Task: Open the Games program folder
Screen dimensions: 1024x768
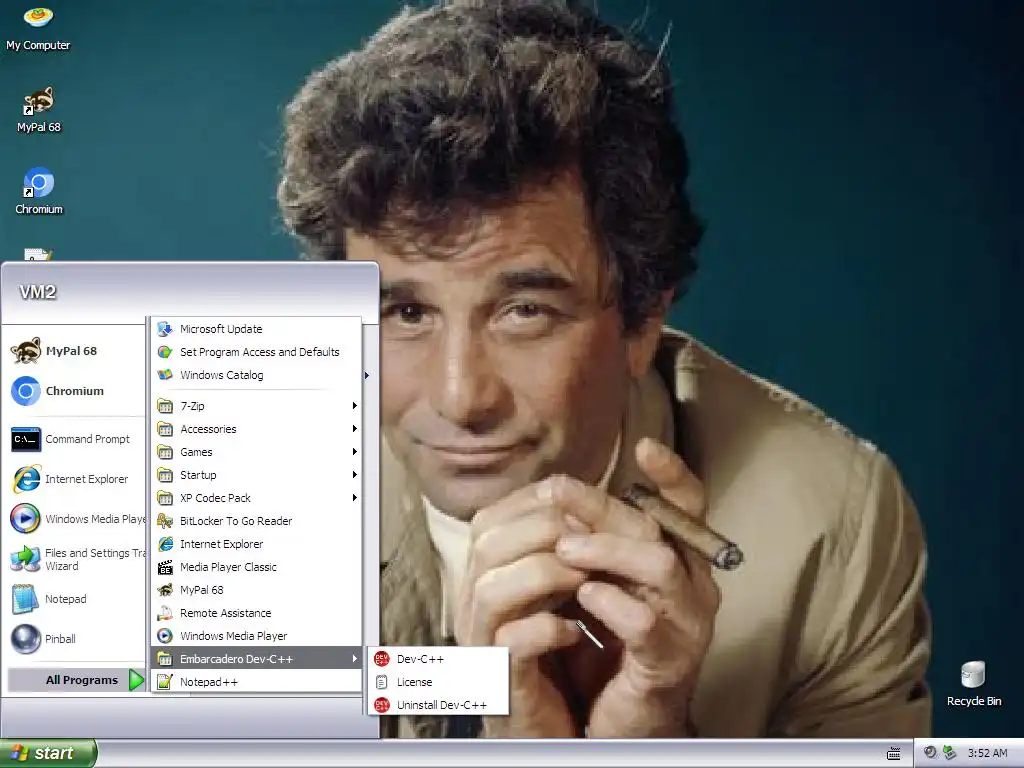Action: [257, 452]
